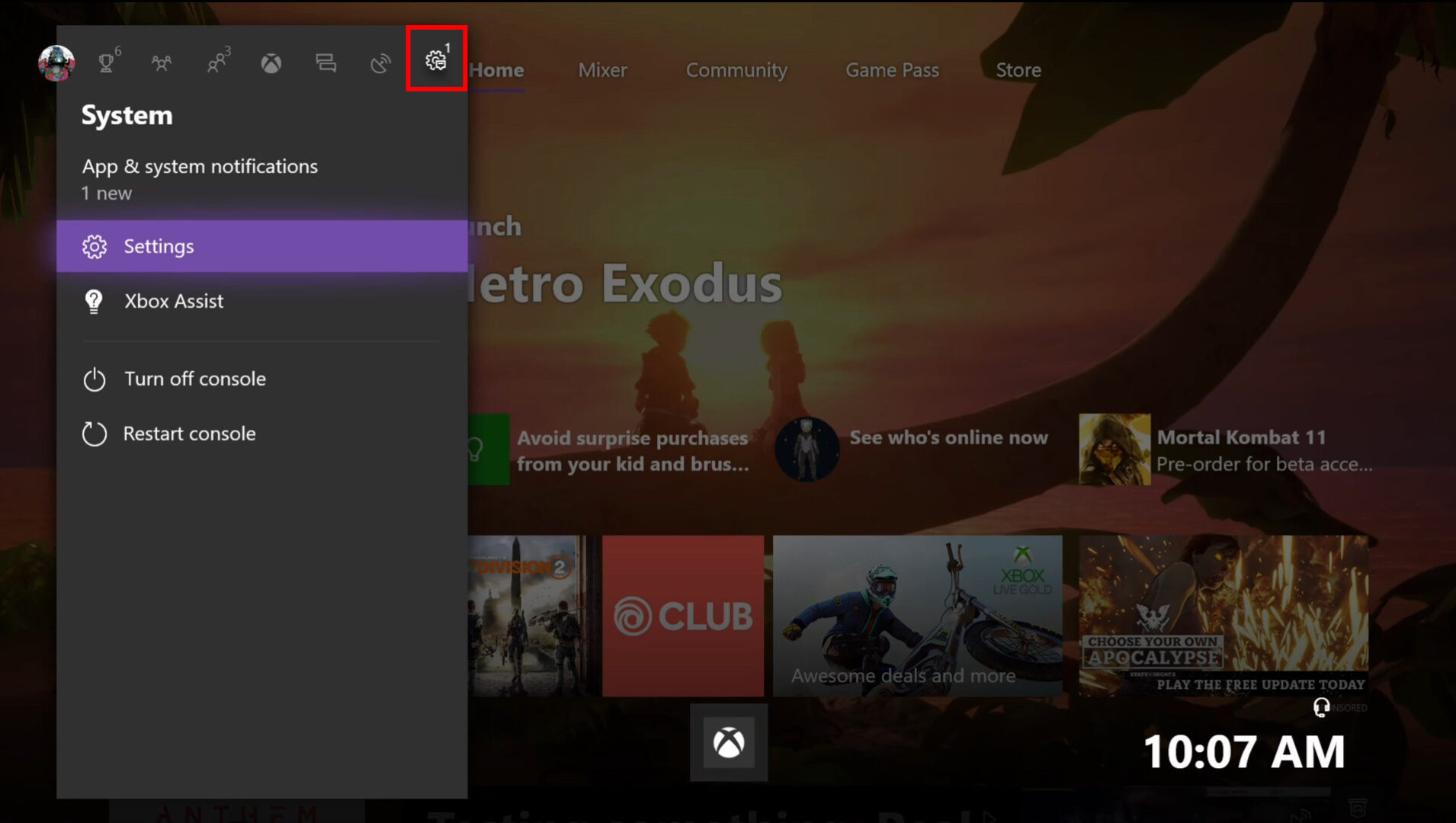Select the Turn off console power icon
The image size is (1456, 823).
[x=95, y=379]
